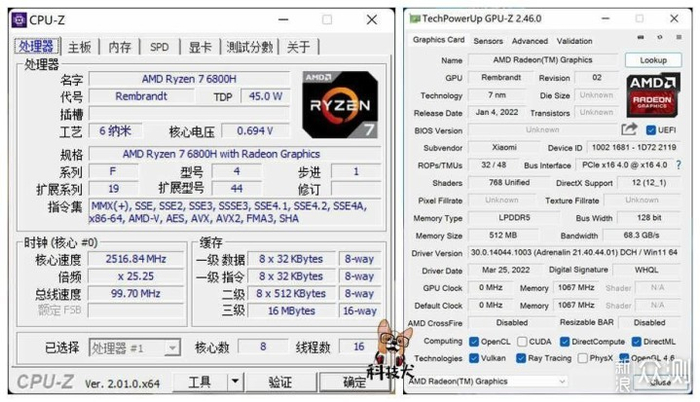Toggle the DirectML checkbox
The height and width of the screenshot is (402, 700).
[x=636, y=342]
